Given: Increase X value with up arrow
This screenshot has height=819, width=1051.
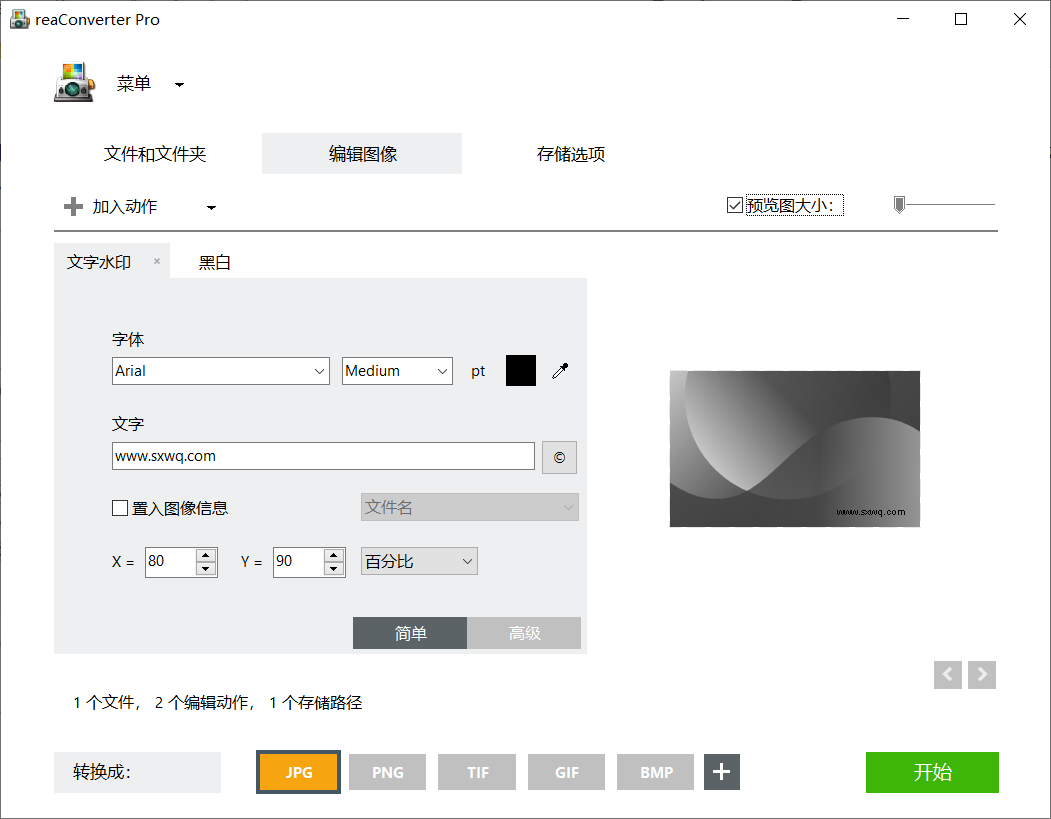Looking at the screenshot, I should tap(206, 555).
